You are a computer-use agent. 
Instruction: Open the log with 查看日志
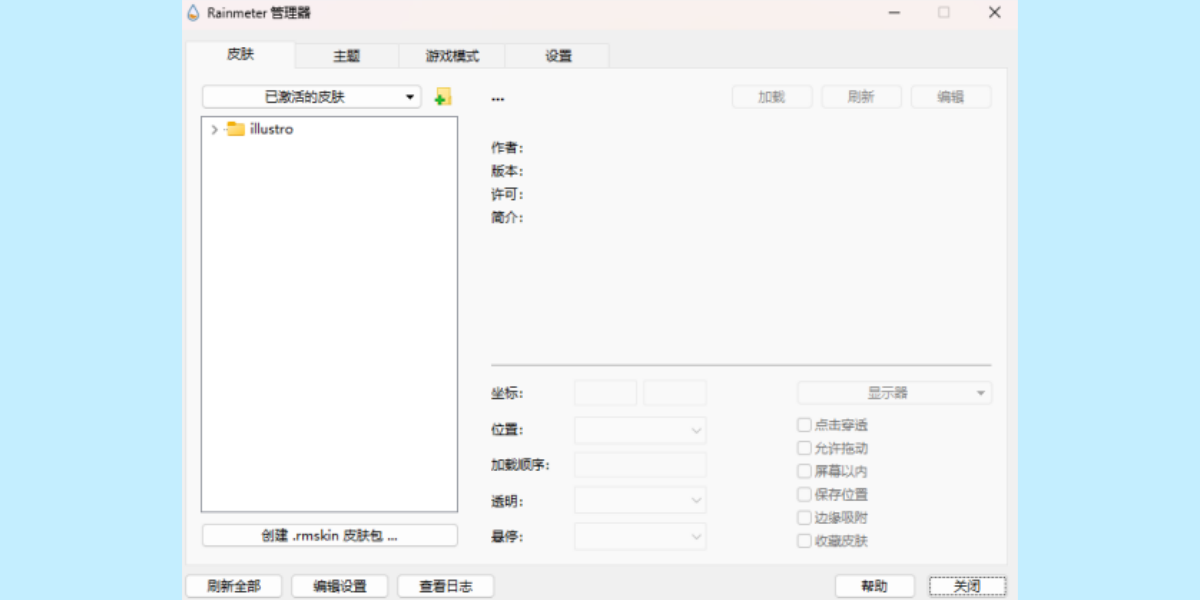(x=446, y=586)
